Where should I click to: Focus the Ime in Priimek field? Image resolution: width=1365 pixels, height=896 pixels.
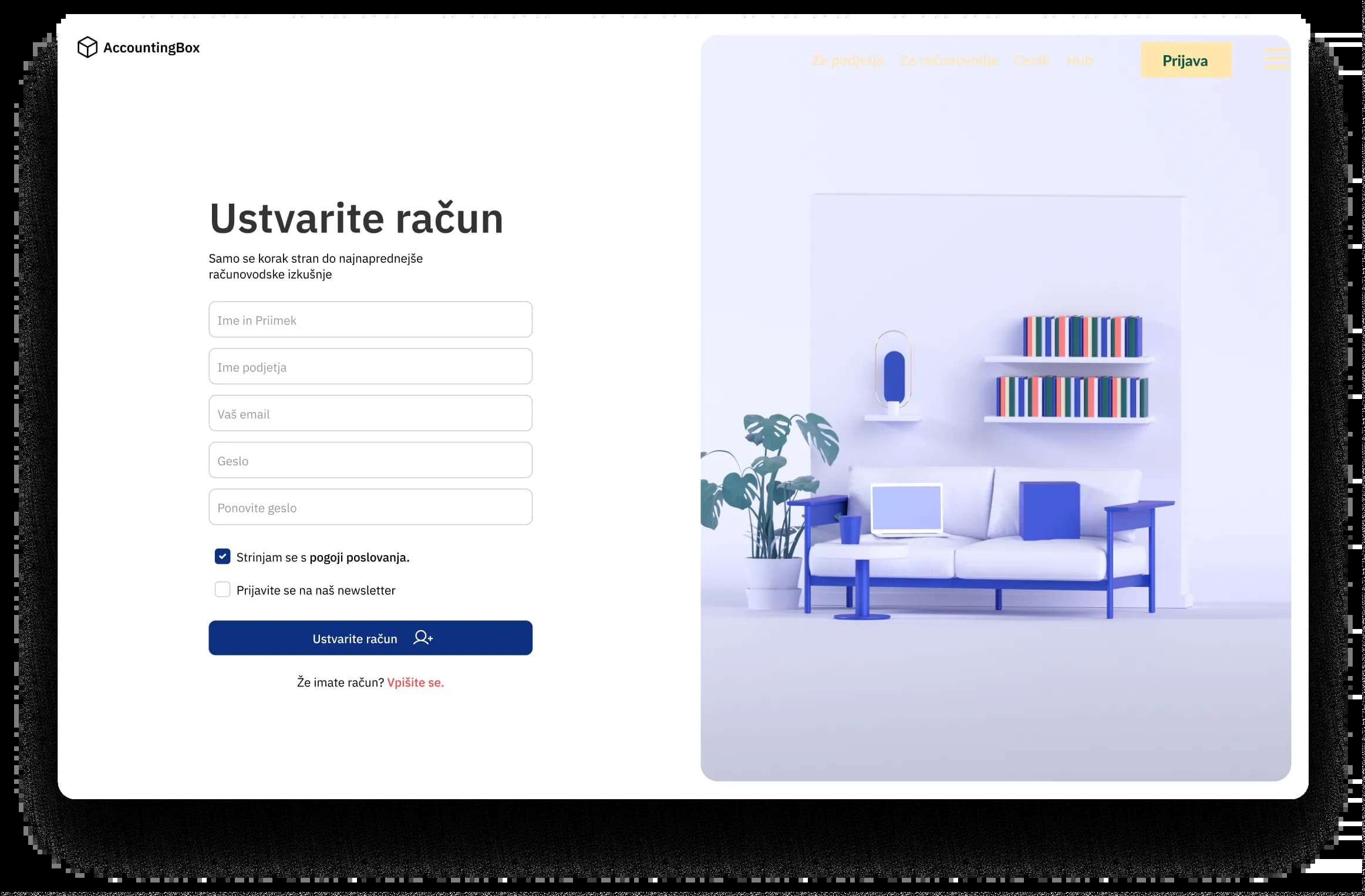[x=370, y=320]
